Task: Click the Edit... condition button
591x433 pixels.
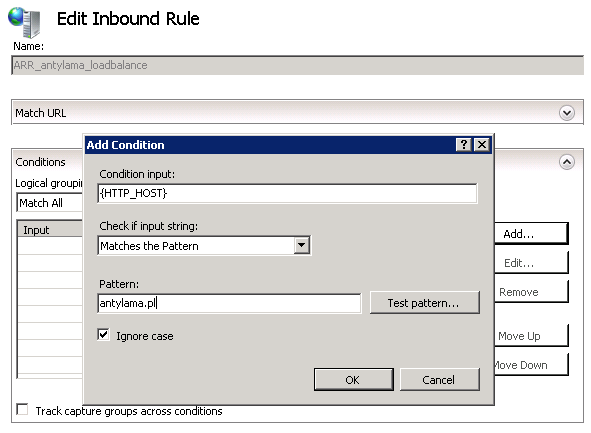Action: (x=531, y=263)
